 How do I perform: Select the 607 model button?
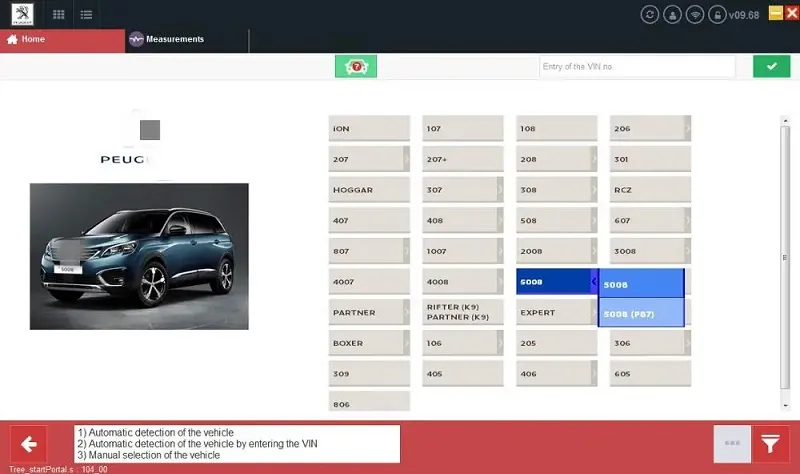pyautogui.click(x=651, y=220)
